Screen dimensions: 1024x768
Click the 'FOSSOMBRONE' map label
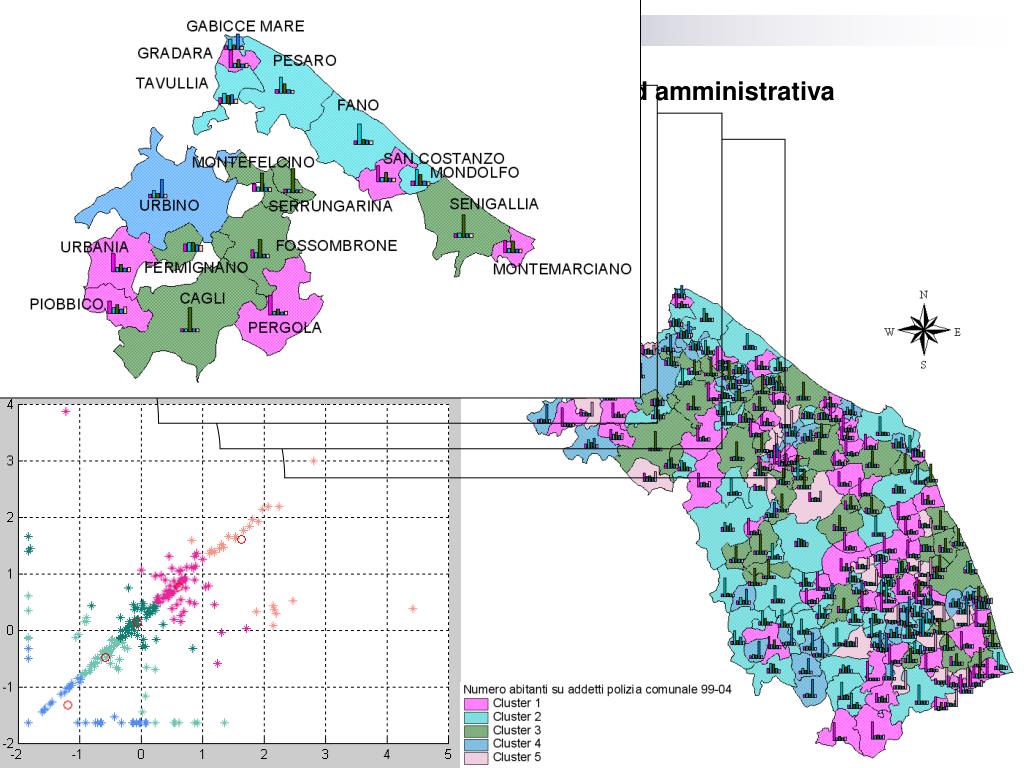tap(336, 246)
